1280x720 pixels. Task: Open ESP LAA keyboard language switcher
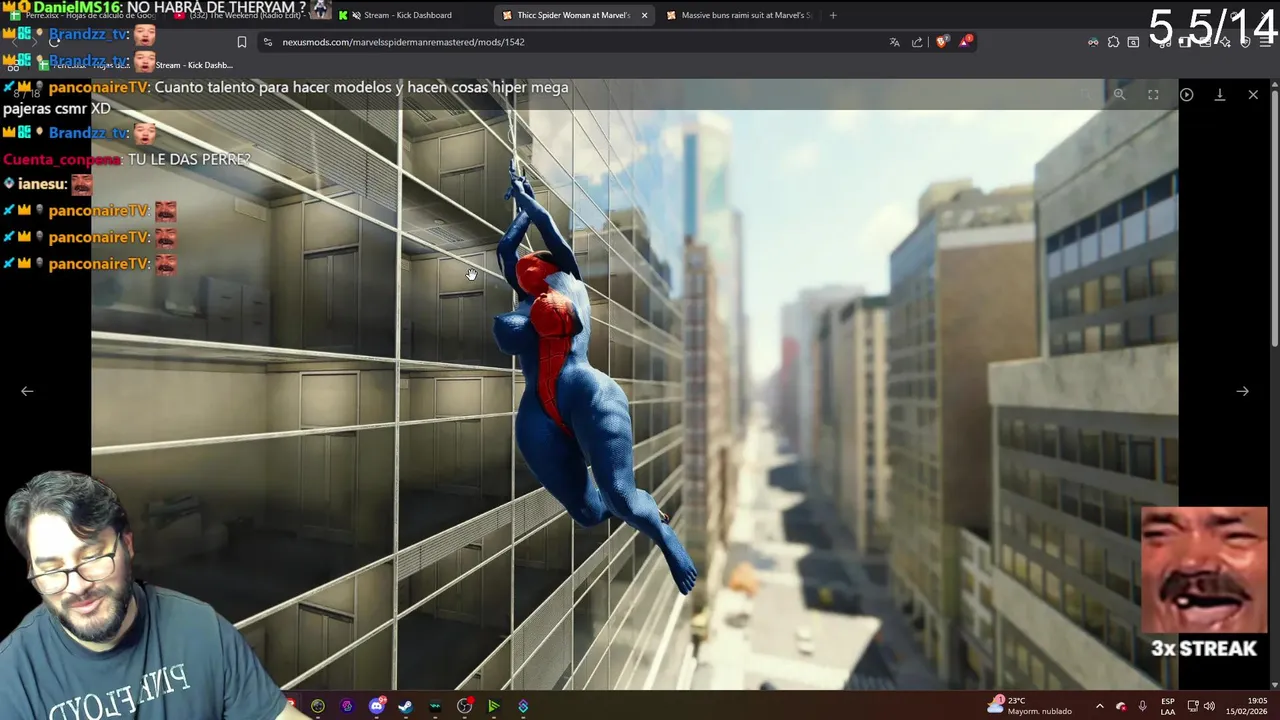click(1168, 706)
